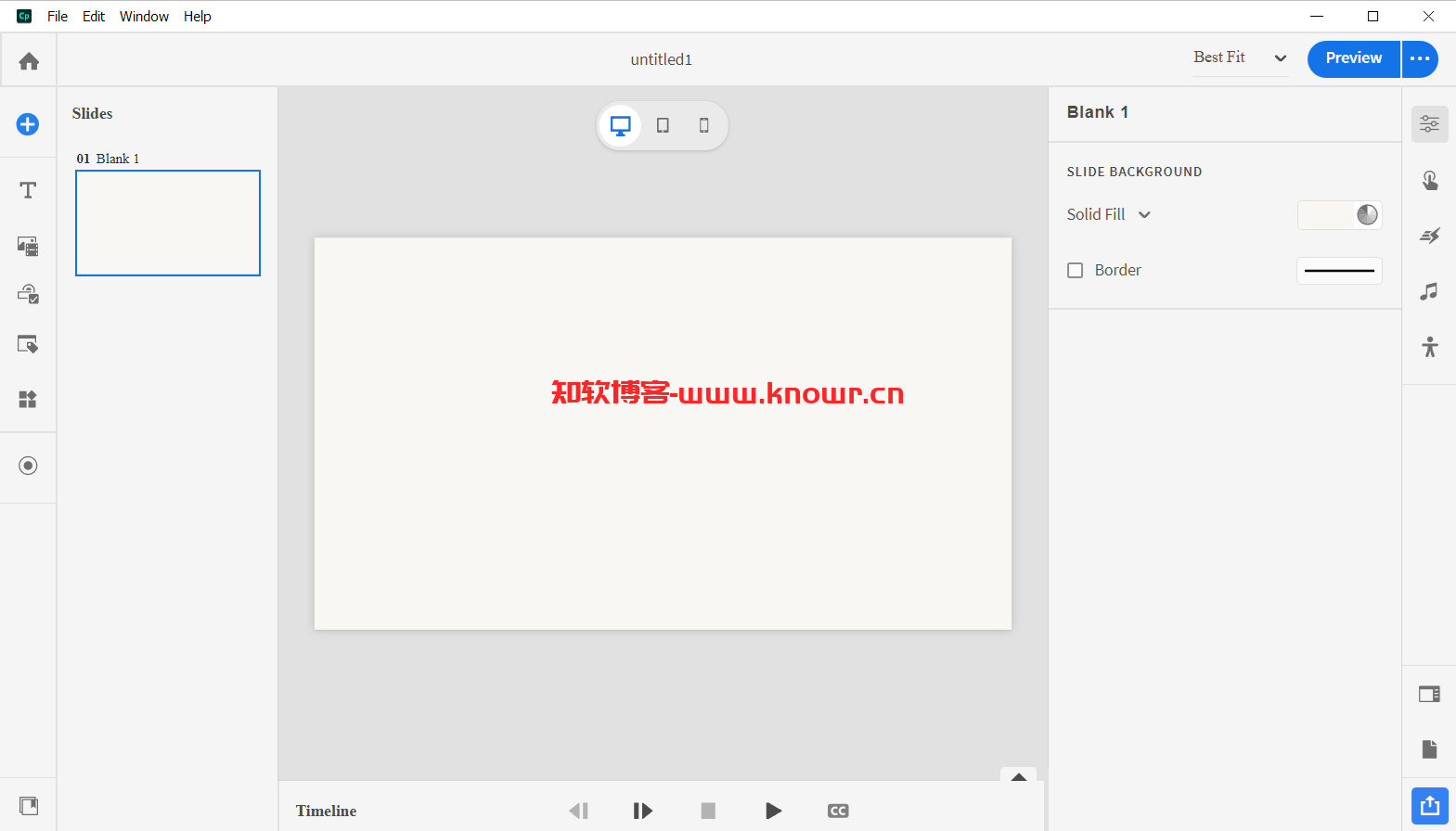Image resolution: width=1456 pixels, height=831 pixels.
Task: Go to the Home screen icon
Action: (x=29, y=61)
